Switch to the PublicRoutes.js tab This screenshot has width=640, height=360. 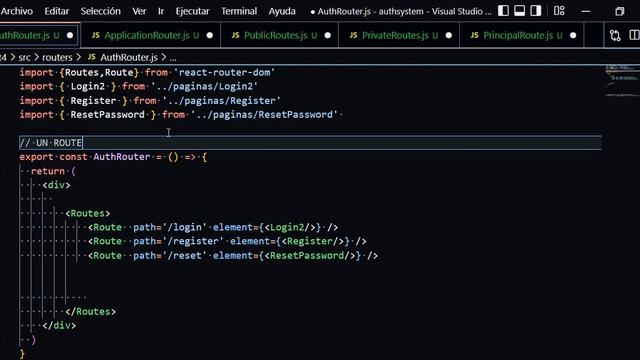pyautogui.click(x=280, y=36)
